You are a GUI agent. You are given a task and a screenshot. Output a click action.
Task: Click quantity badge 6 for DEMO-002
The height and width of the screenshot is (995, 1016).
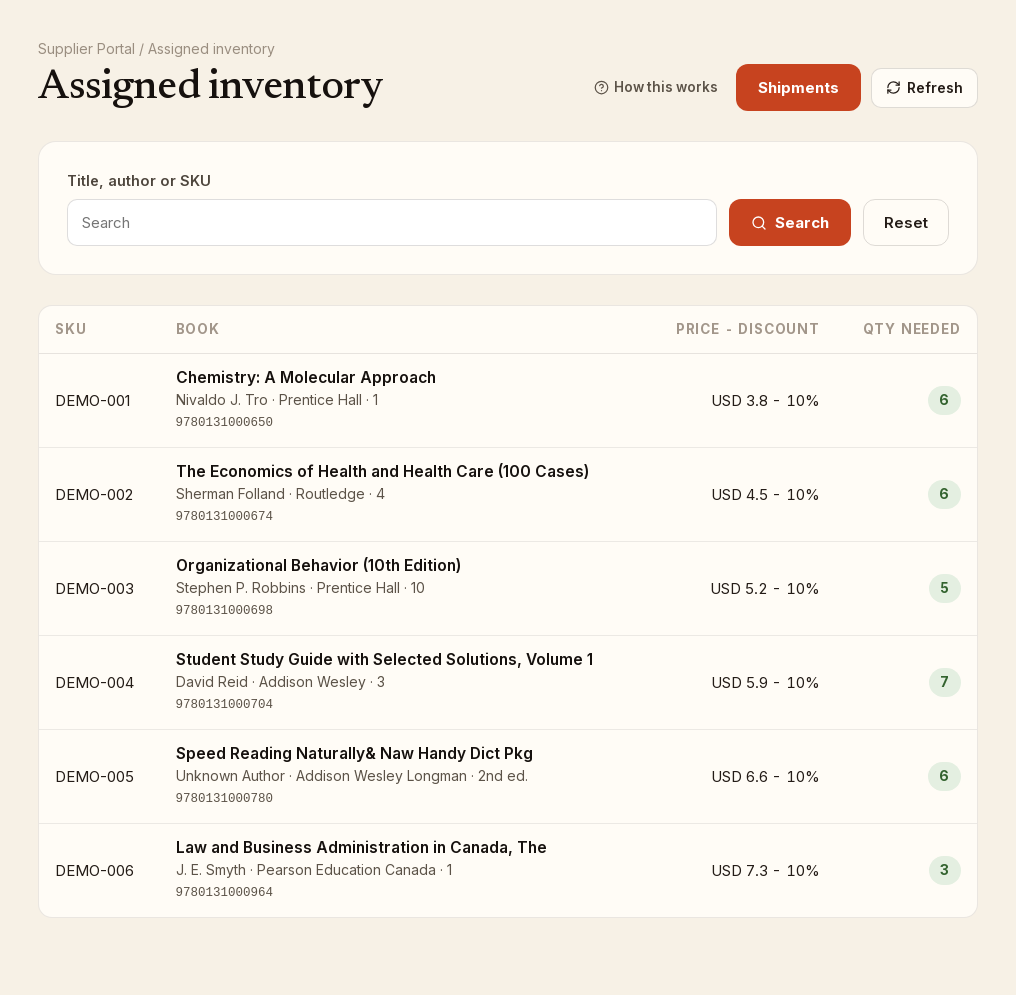944,494
